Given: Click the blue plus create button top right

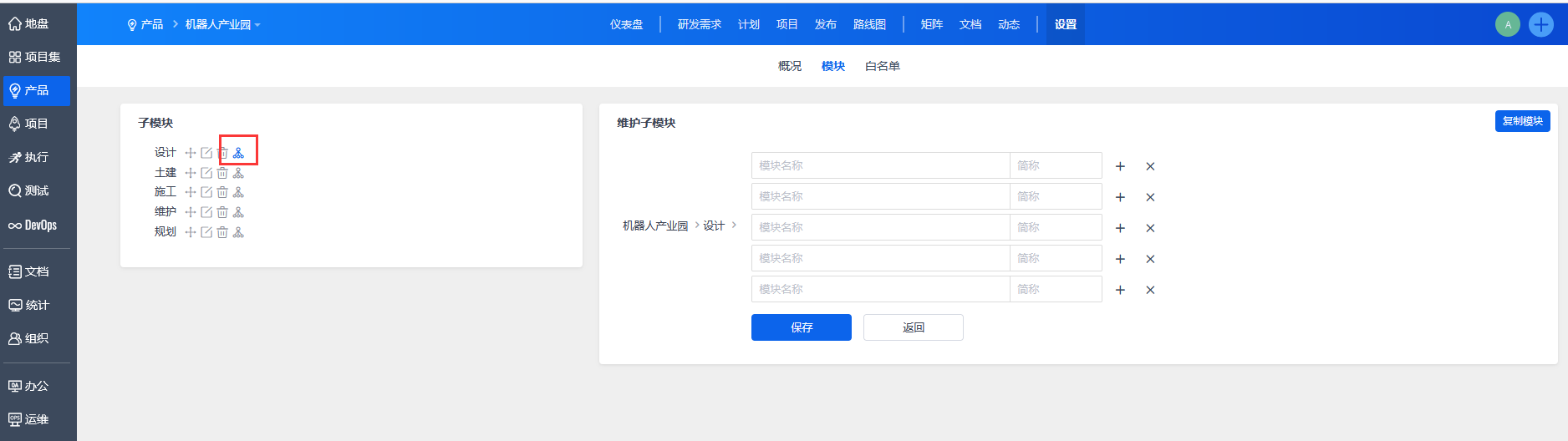Looking at the screenshot, I should pyautogui.click(x=1541, y=24).
